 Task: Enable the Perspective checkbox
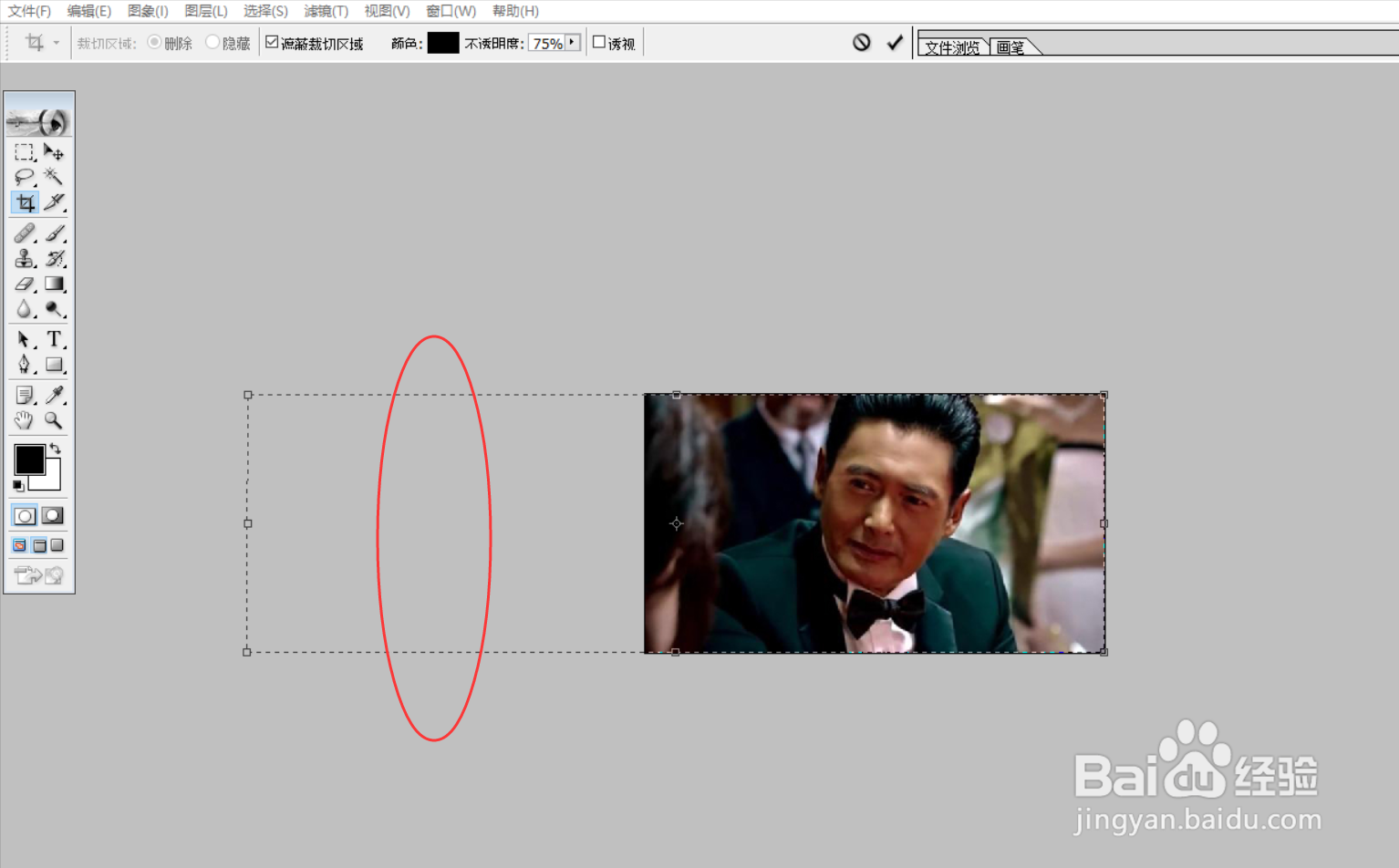coord(599,42)
